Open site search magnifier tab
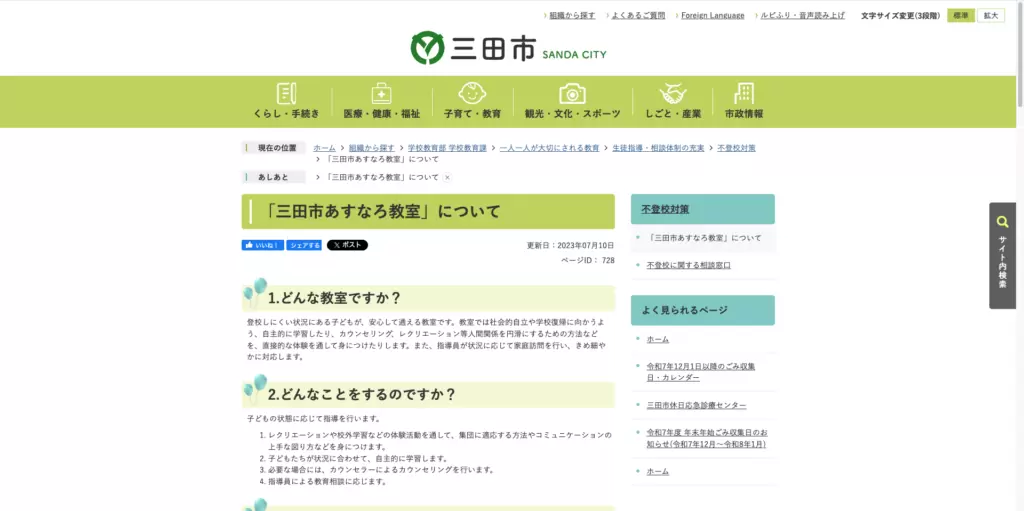 click(x=1002, y=256)
